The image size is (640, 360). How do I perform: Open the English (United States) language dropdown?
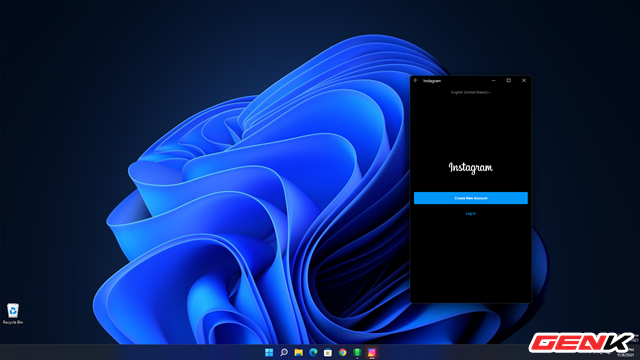click(x=471, y=93)
